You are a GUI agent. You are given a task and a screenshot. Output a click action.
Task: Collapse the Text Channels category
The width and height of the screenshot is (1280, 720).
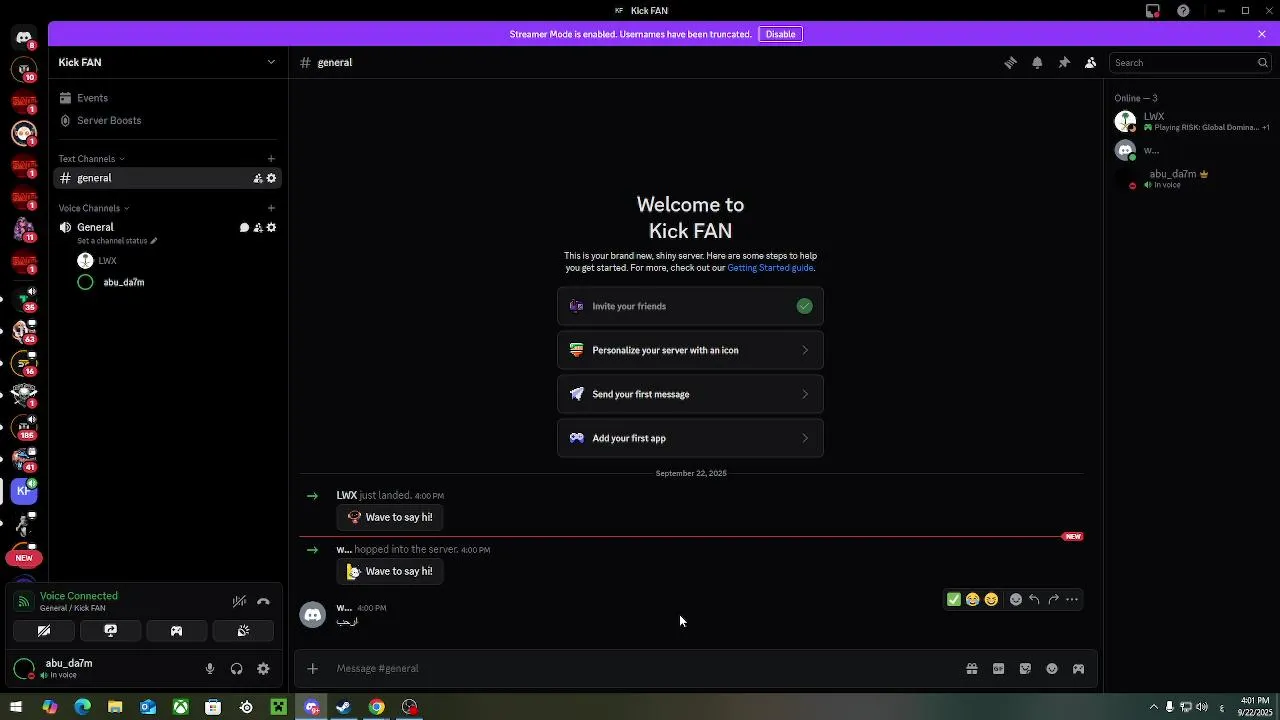pos(91,159)
